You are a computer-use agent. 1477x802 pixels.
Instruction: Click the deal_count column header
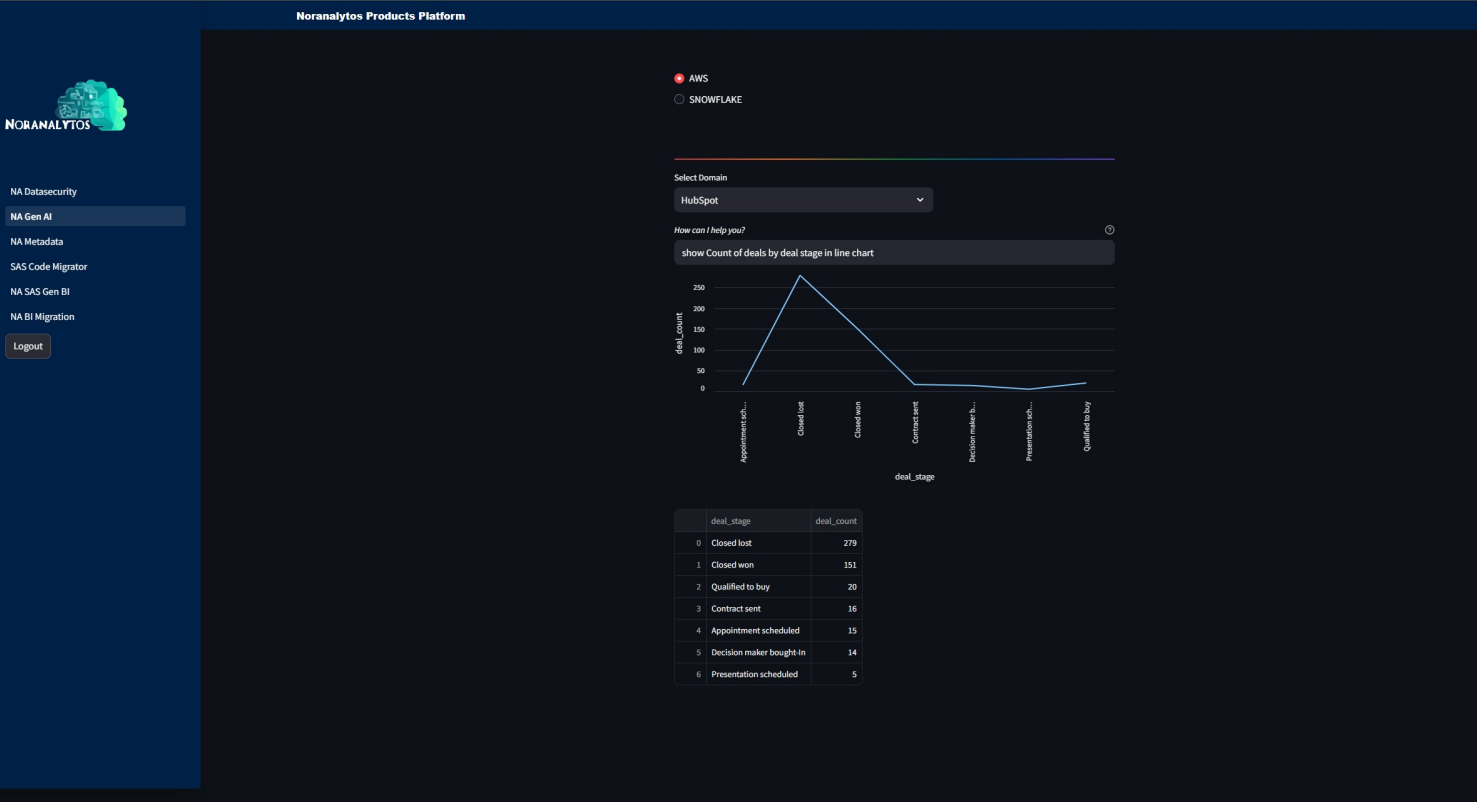835,520
